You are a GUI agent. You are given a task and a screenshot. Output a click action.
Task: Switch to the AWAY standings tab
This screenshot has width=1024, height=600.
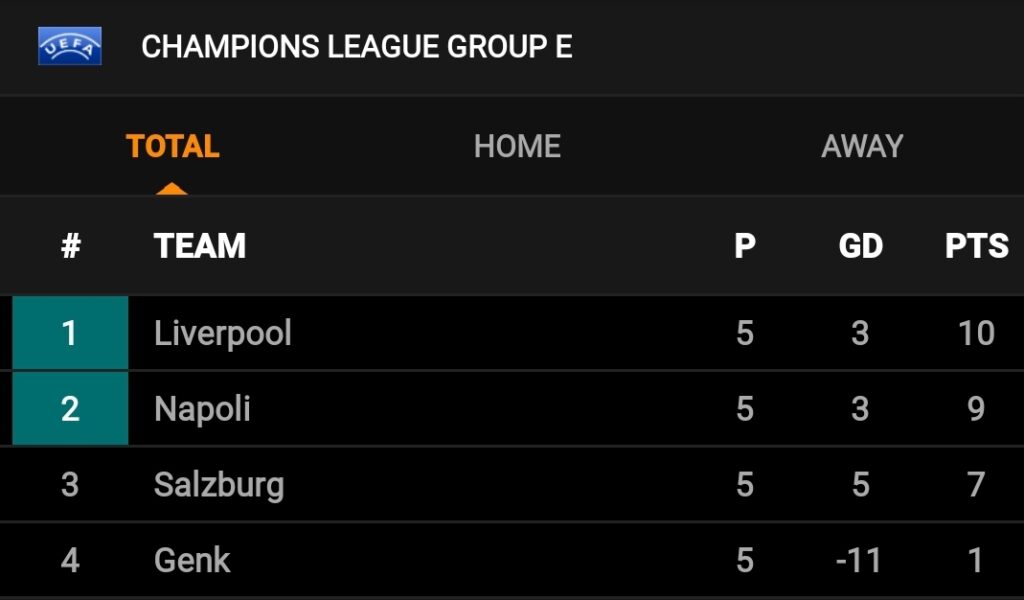tap(862, 146)
